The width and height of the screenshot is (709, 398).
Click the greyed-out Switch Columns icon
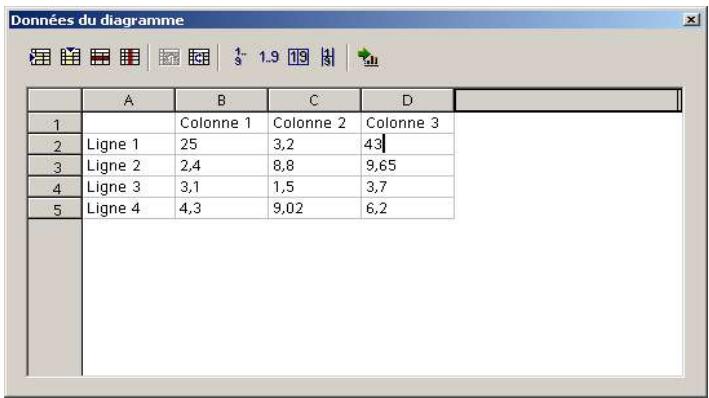coord(169,57)
